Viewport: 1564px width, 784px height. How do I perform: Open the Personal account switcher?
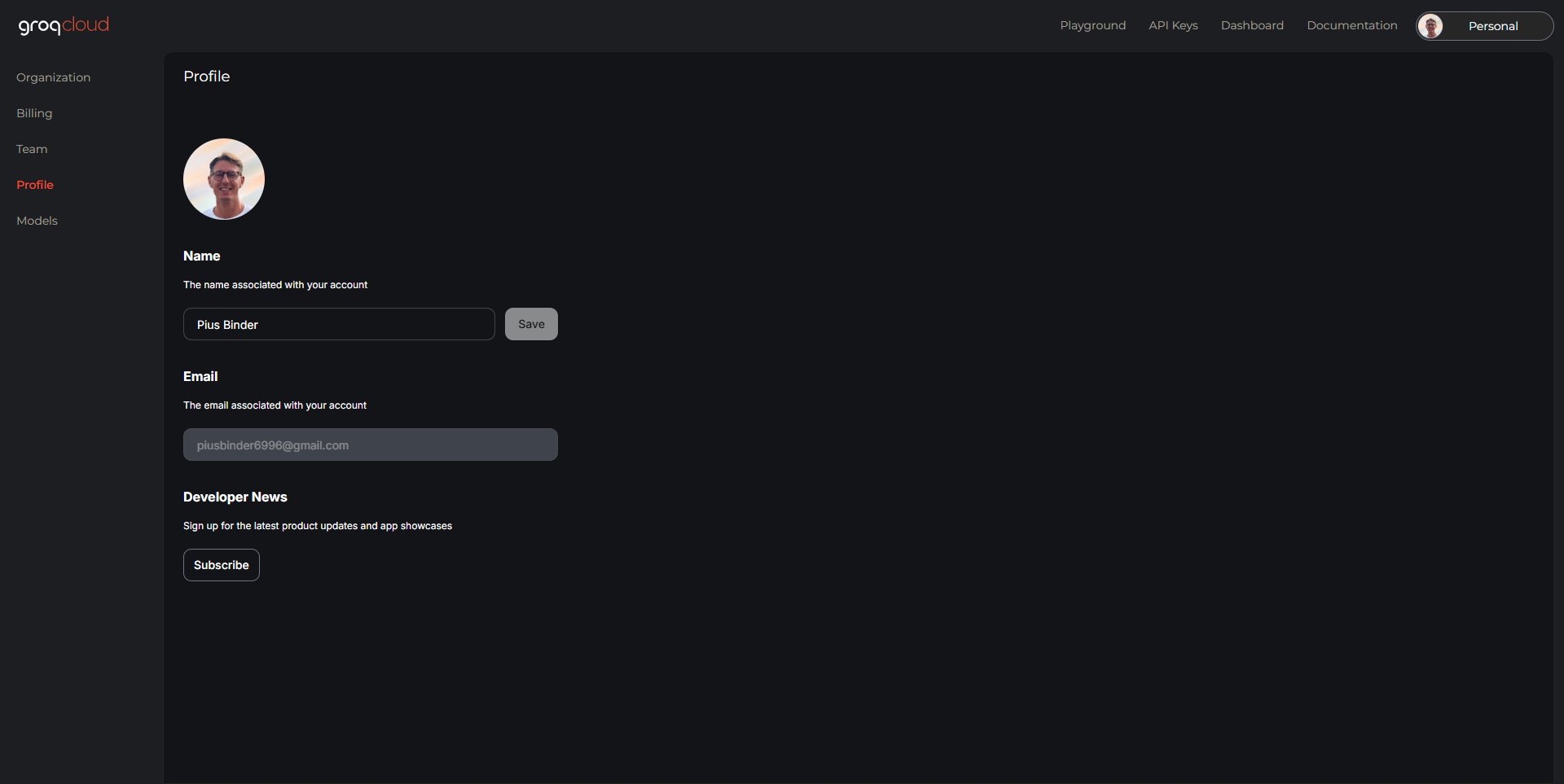coord(1484,26)
